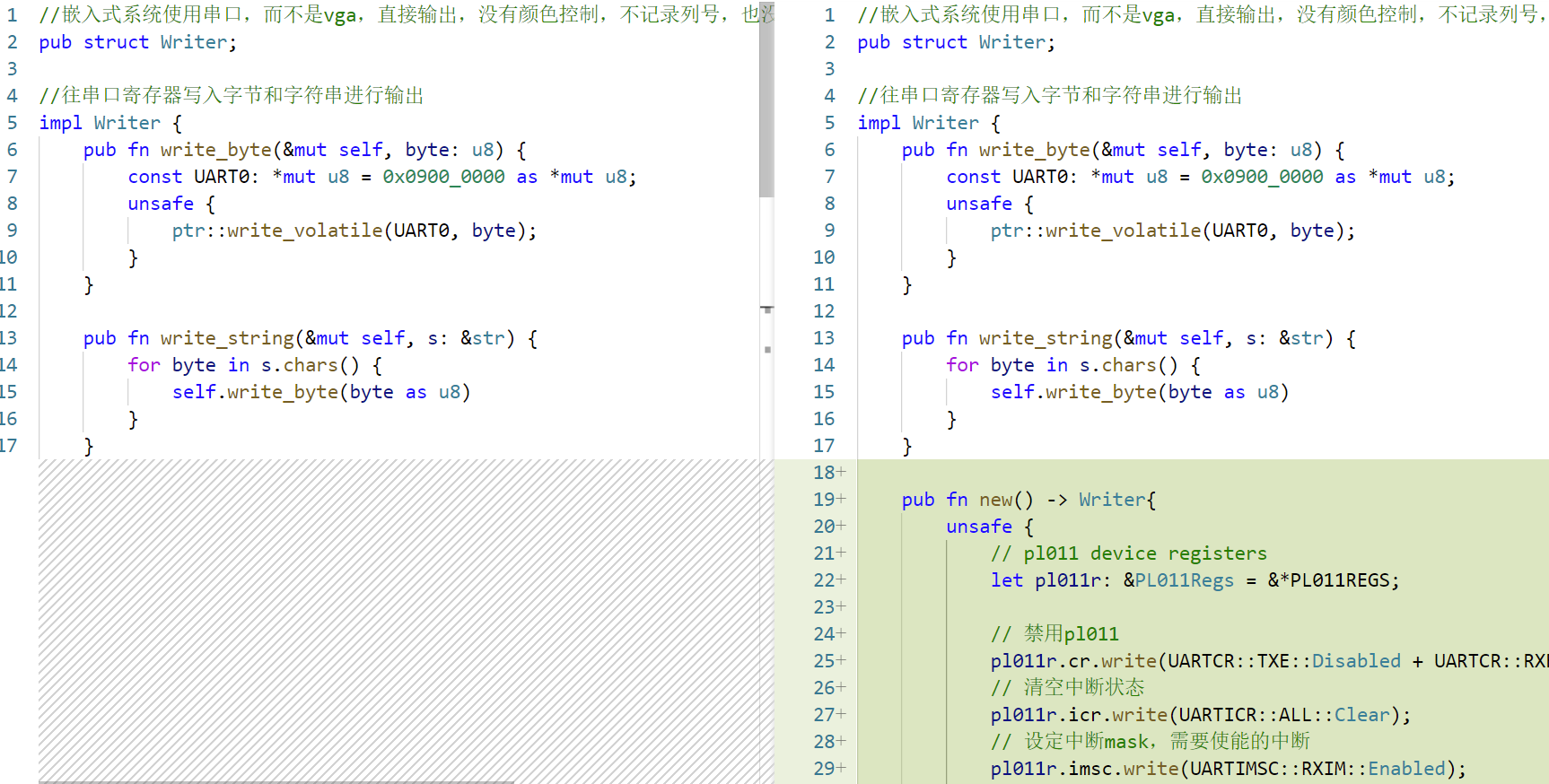
Task: Click the plus marker beside line 27
Action: (x=842, y=715)
